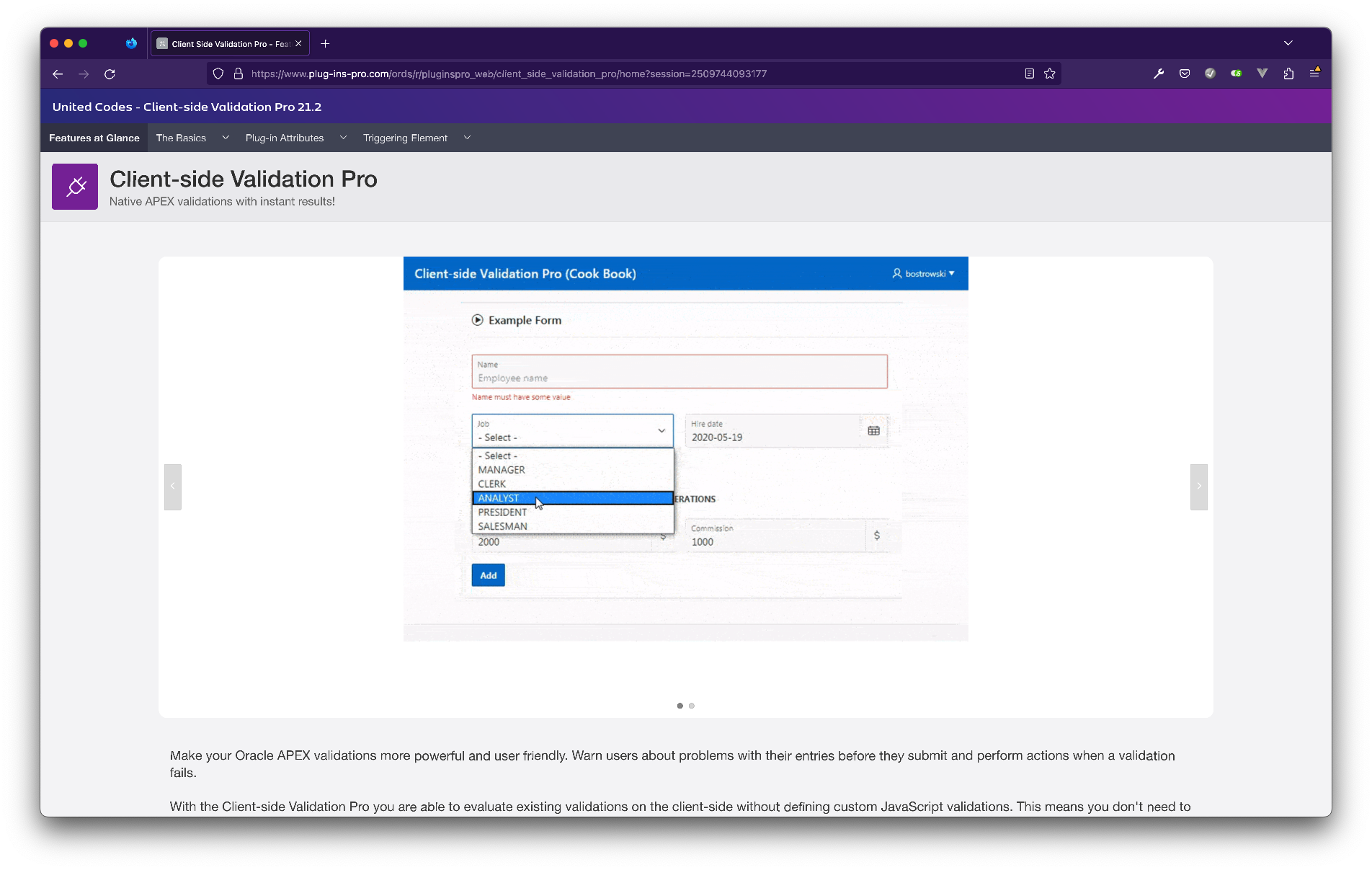This screenshot has height=870, width=1372.
Task: Click the browser forward arrow
Action: pyautogui.click(x=84, y=74)
